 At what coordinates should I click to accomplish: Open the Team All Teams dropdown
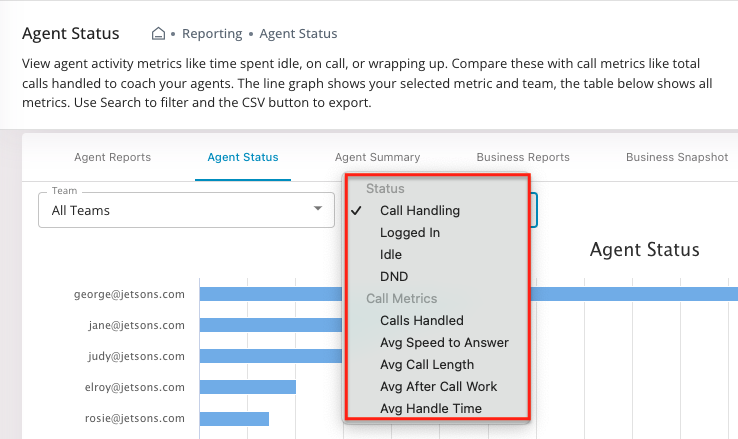click(186, 210)
